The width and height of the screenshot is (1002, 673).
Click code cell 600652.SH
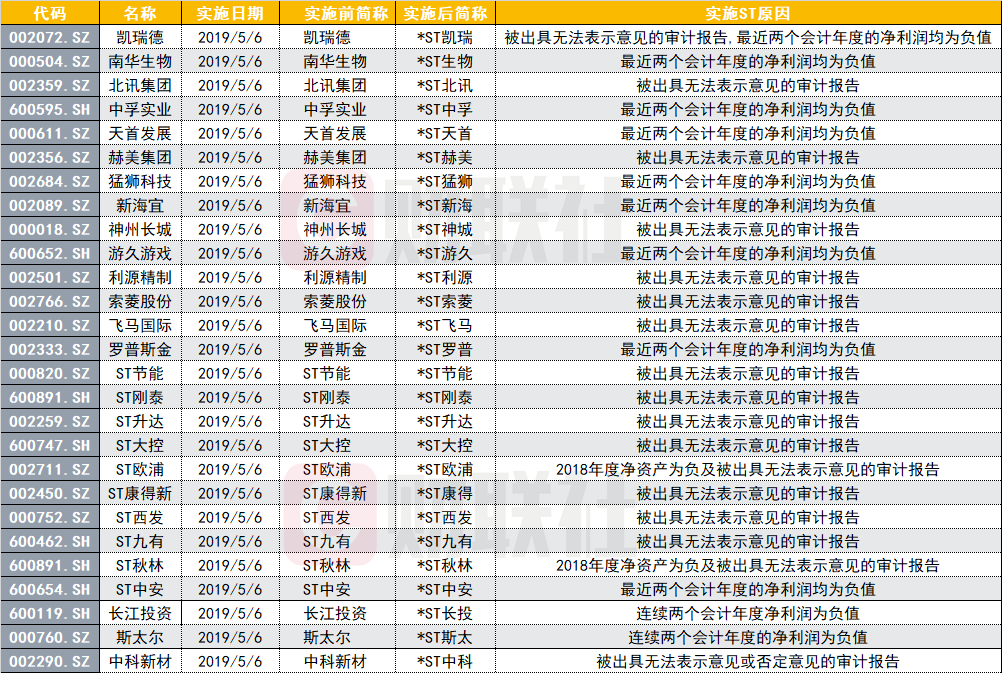pos(50,253)
